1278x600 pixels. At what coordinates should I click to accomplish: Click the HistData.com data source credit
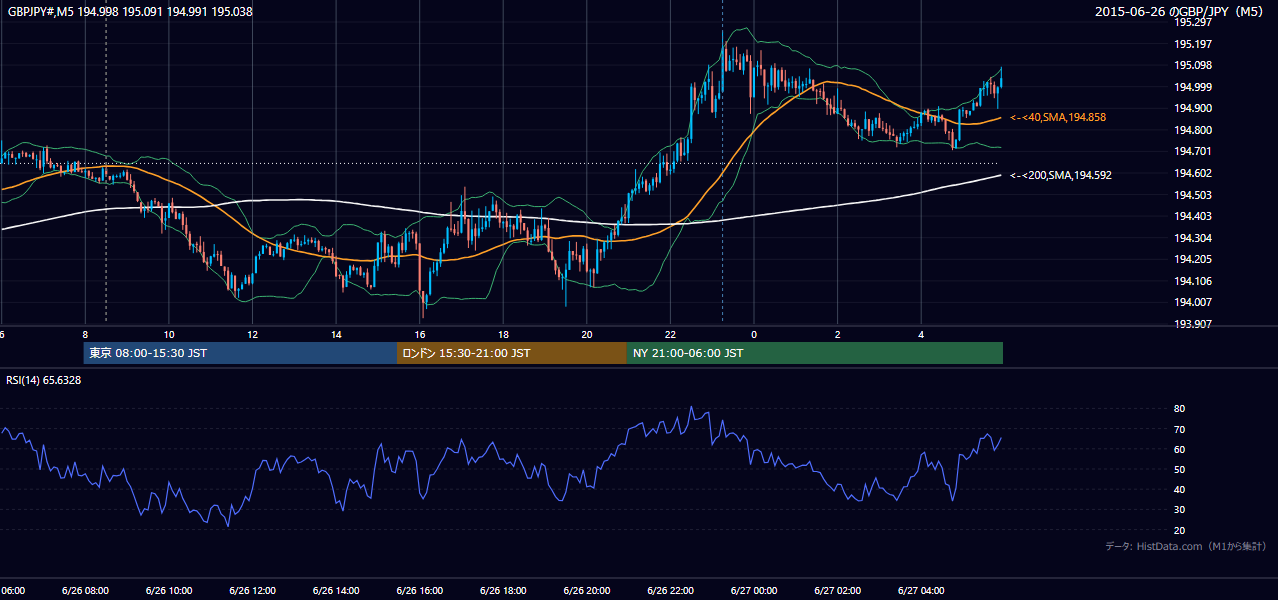(1185, 546)
